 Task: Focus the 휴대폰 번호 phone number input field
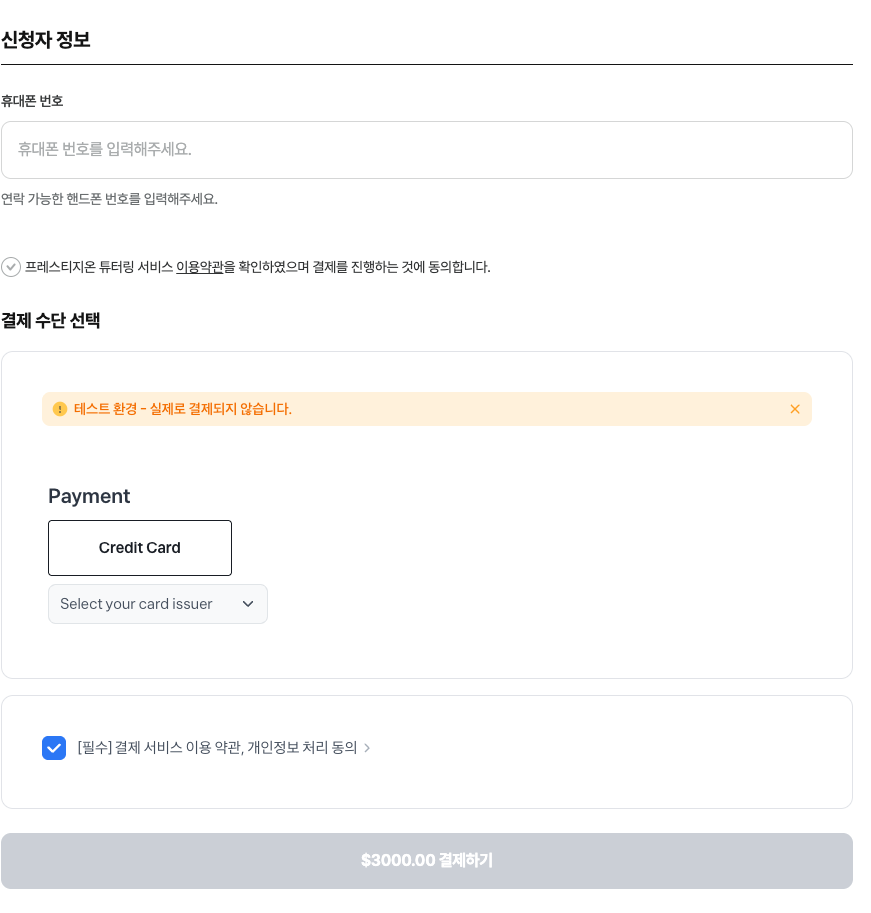click(427, 150)
